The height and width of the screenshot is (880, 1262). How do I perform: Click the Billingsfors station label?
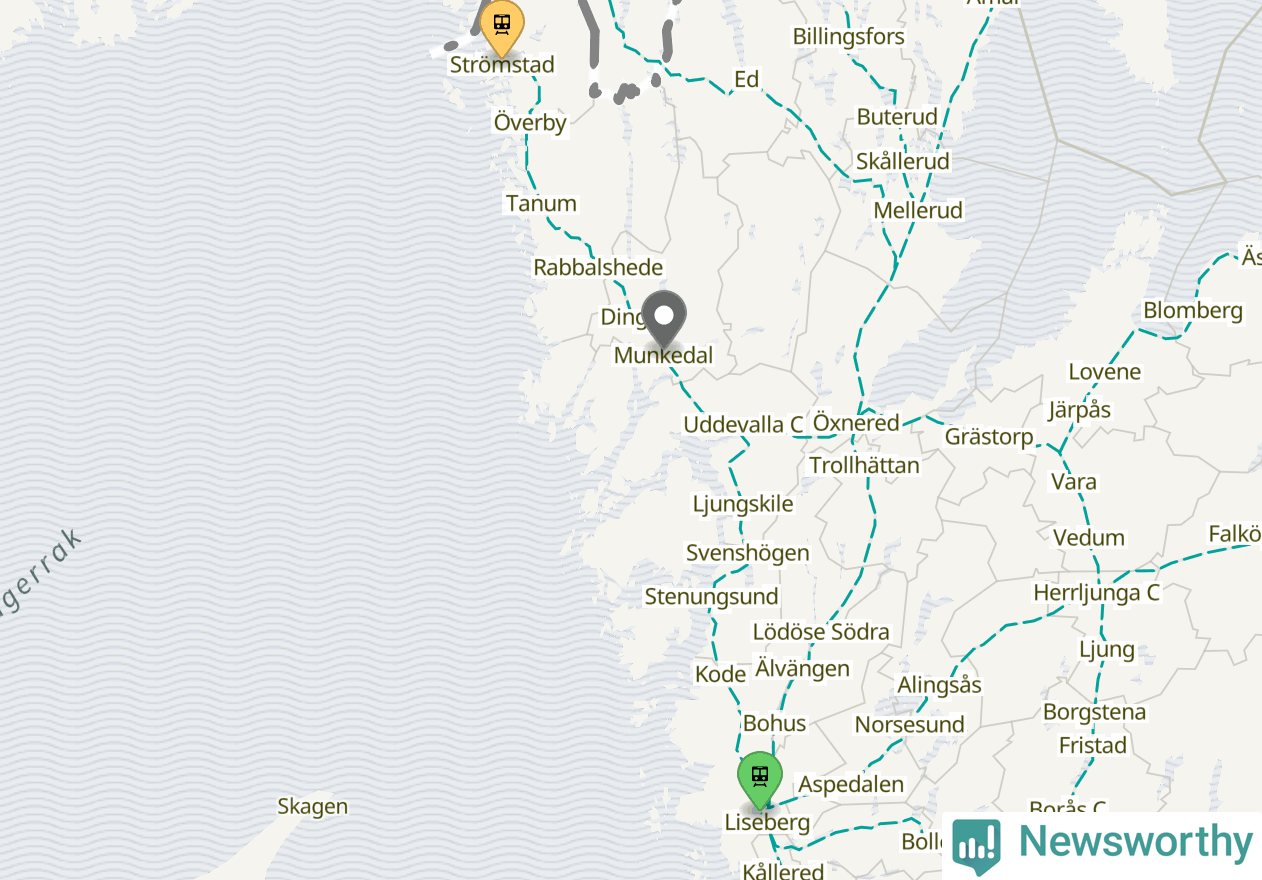(x=849, y=37)
